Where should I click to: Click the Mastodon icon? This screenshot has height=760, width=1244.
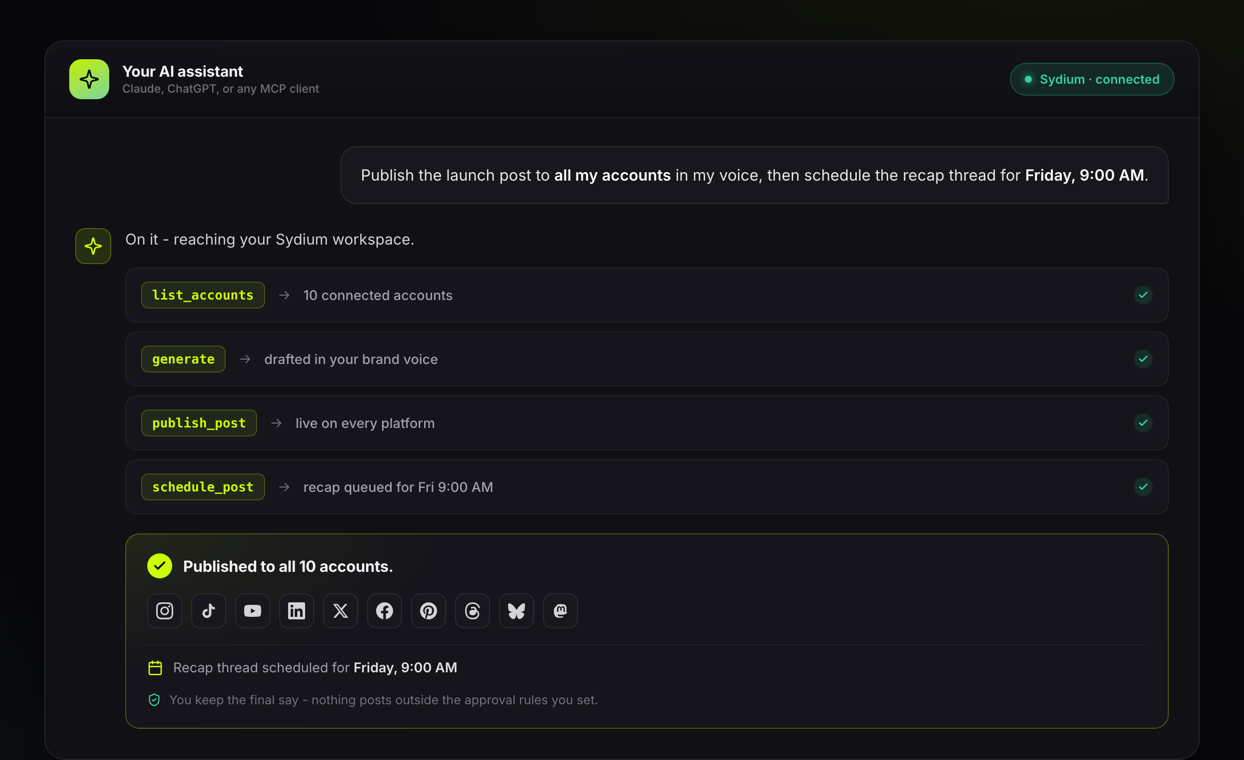[x=561, y=611]
